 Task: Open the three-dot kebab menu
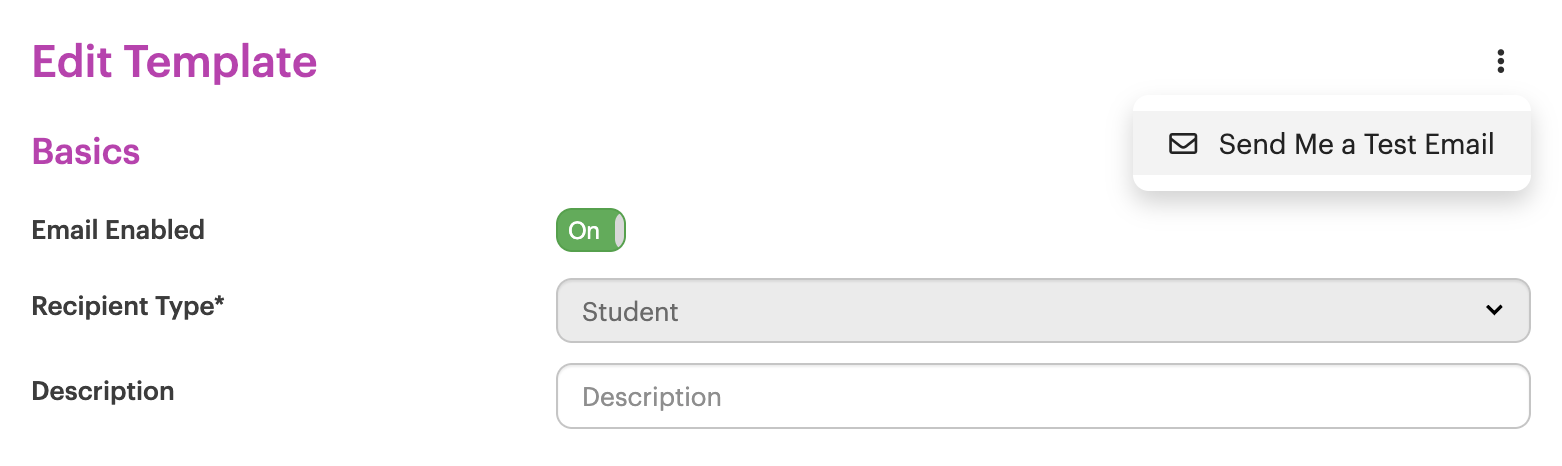click(x=1500, y=62)
